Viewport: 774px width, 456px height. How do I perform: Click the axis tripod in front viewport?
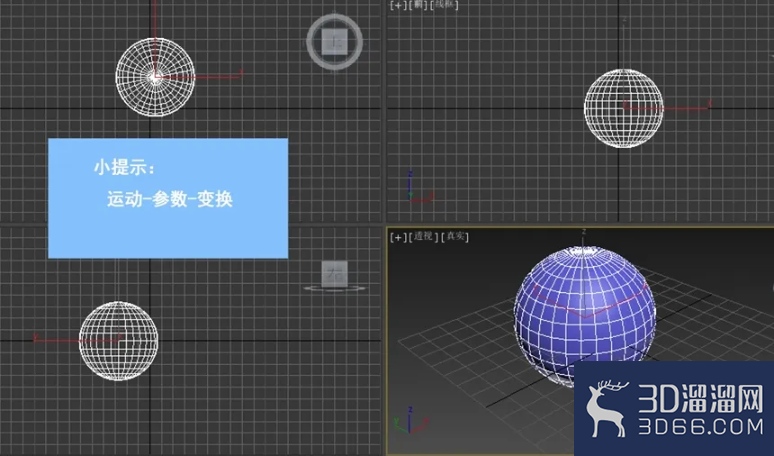pyautogui.click(x=419, y=188)
